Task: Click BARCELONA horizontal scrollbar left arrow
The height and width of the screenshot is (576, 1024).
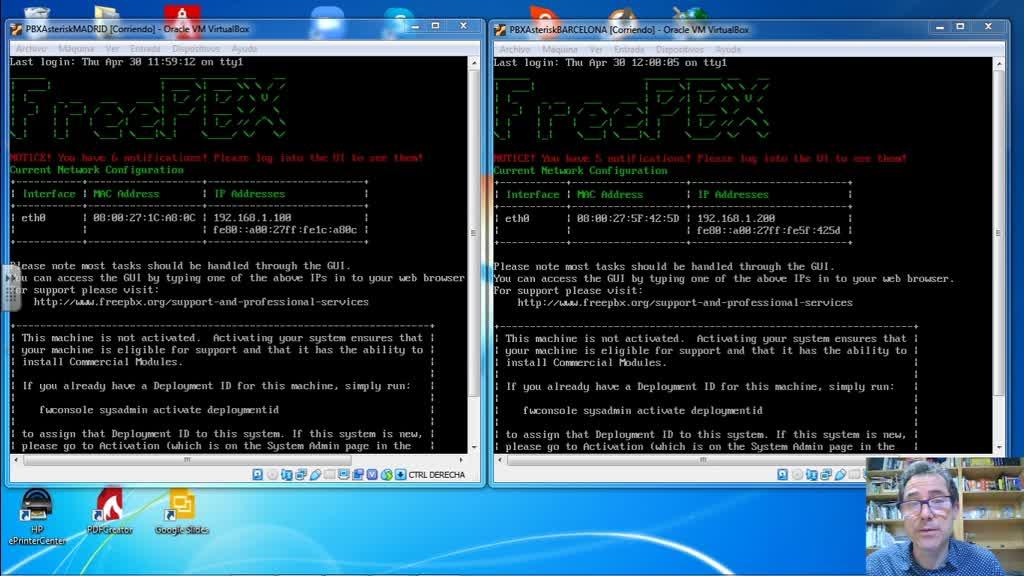Action: 500,460
